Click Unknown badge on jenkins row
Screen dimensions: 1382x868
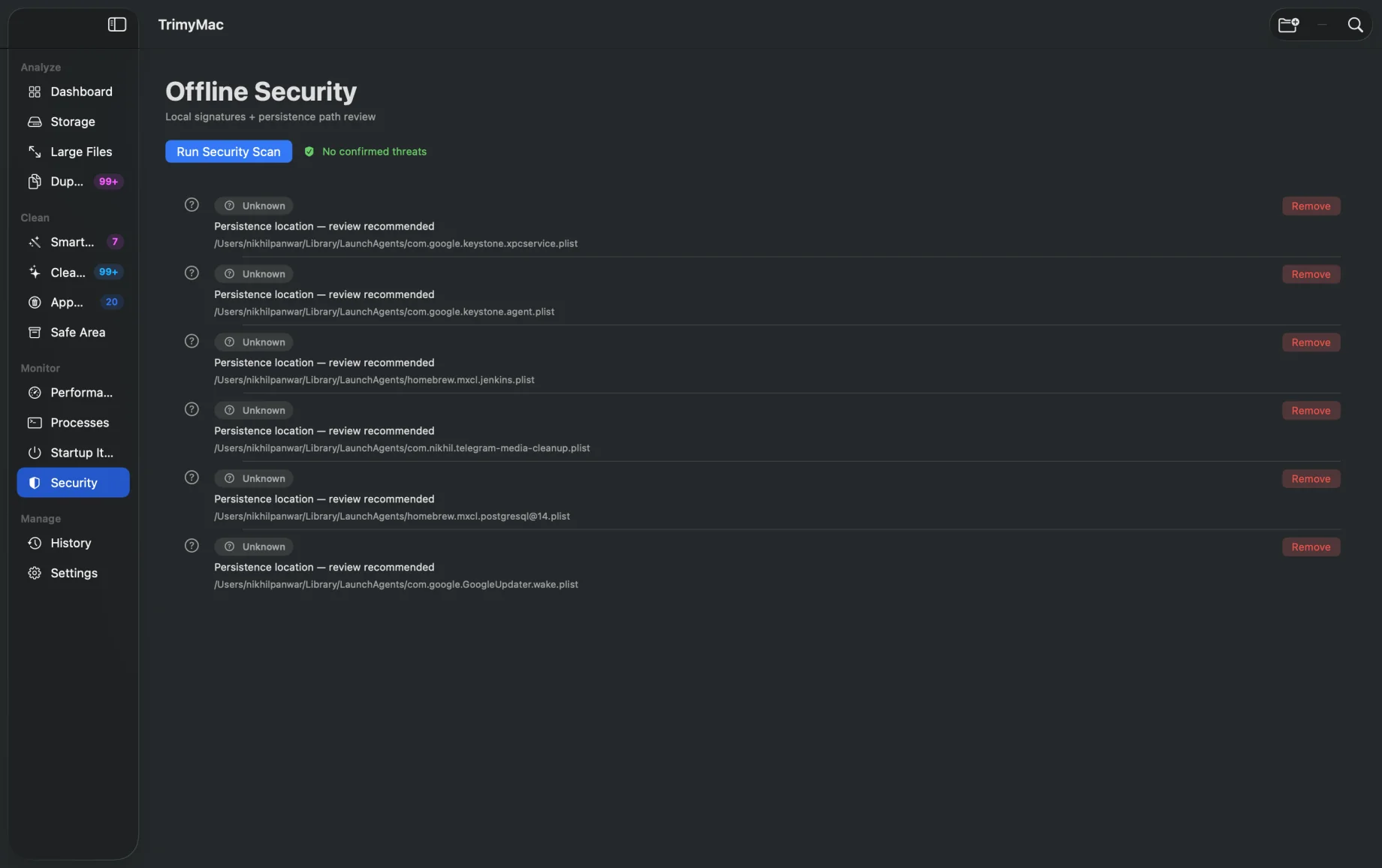pyautogui.click(x=254, y=342)
